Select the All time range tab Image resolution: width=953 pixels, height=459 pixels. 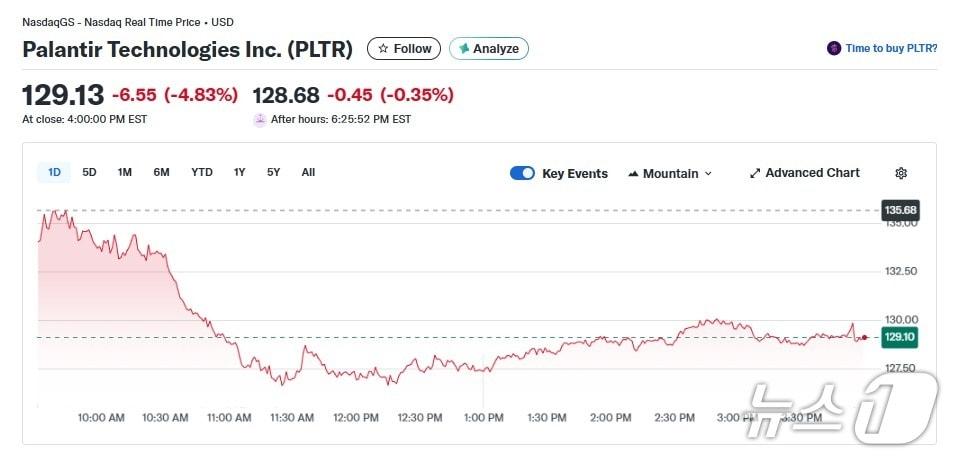(x=308, y=172)
